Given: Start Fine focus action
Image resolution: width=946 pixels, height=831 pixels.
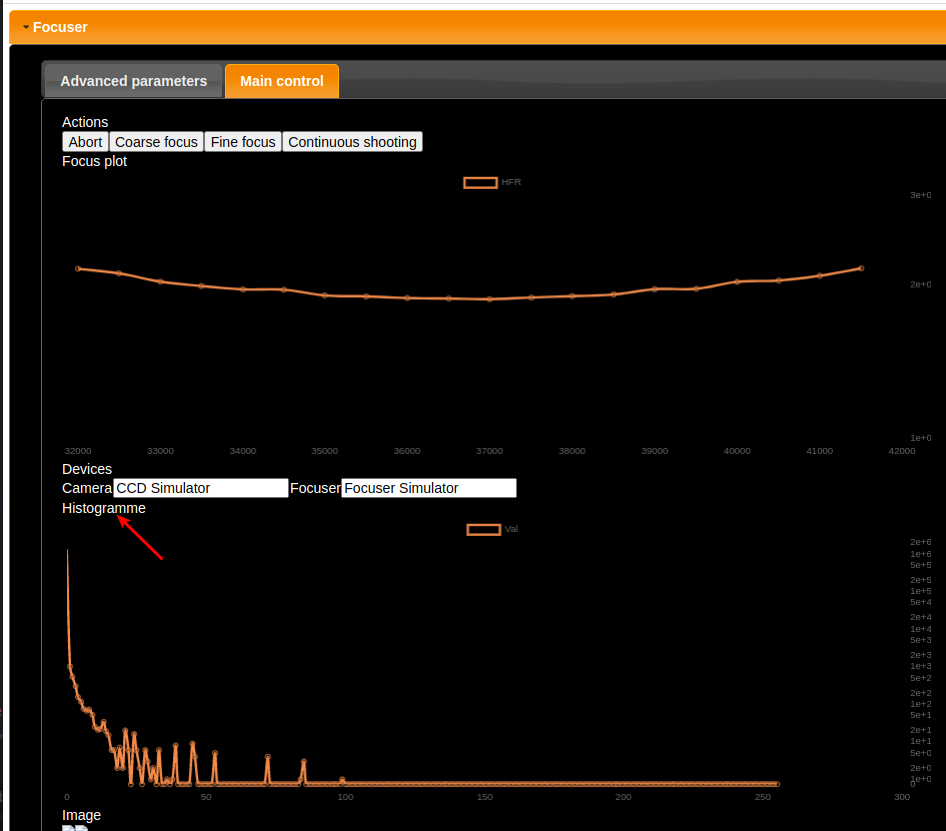Looking at the screenshot, I should tap(243, 142).
